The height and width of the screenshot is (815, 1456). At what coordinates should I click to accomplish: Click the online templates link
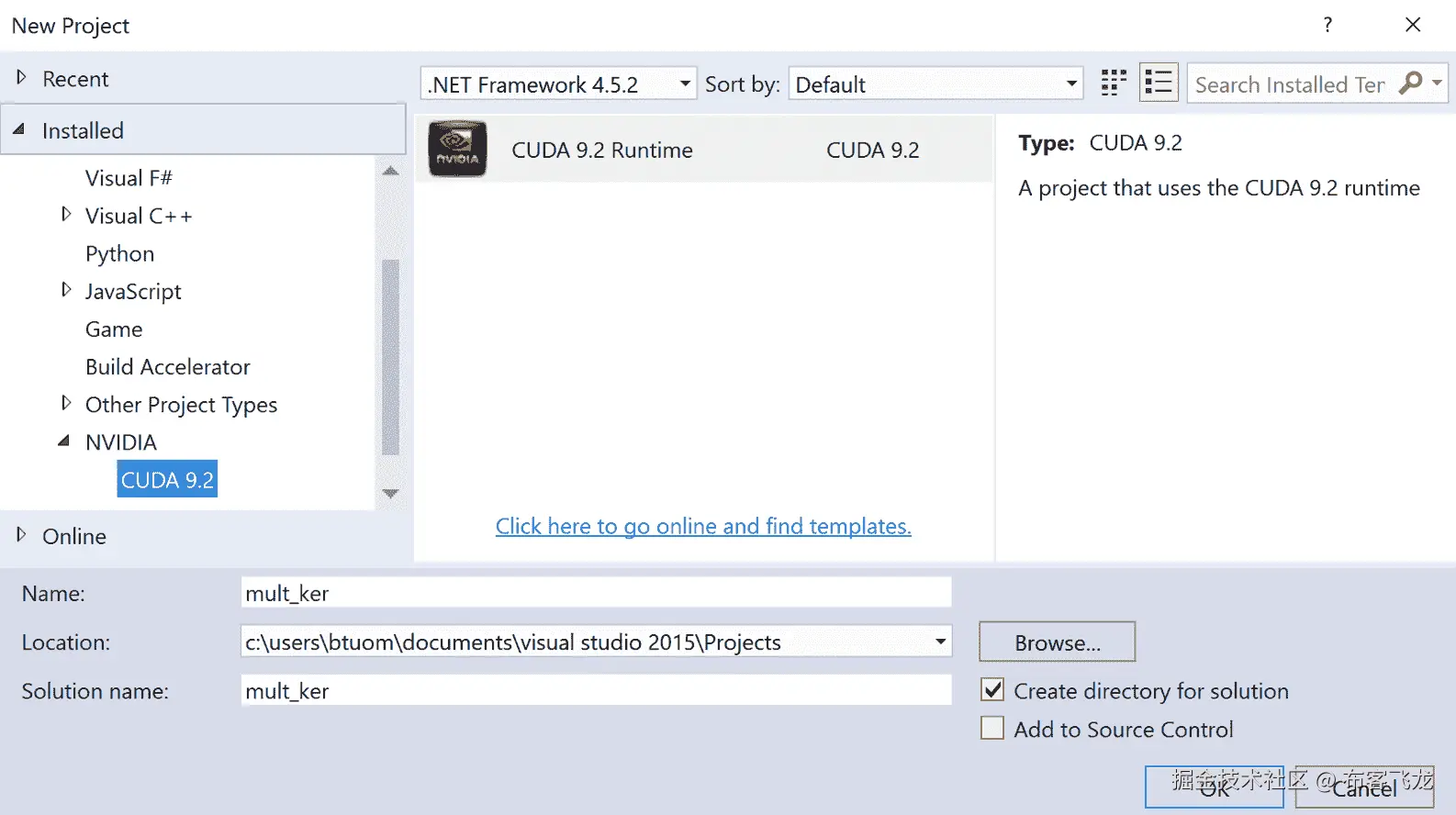pyautogui.click(x=703, y=526)
